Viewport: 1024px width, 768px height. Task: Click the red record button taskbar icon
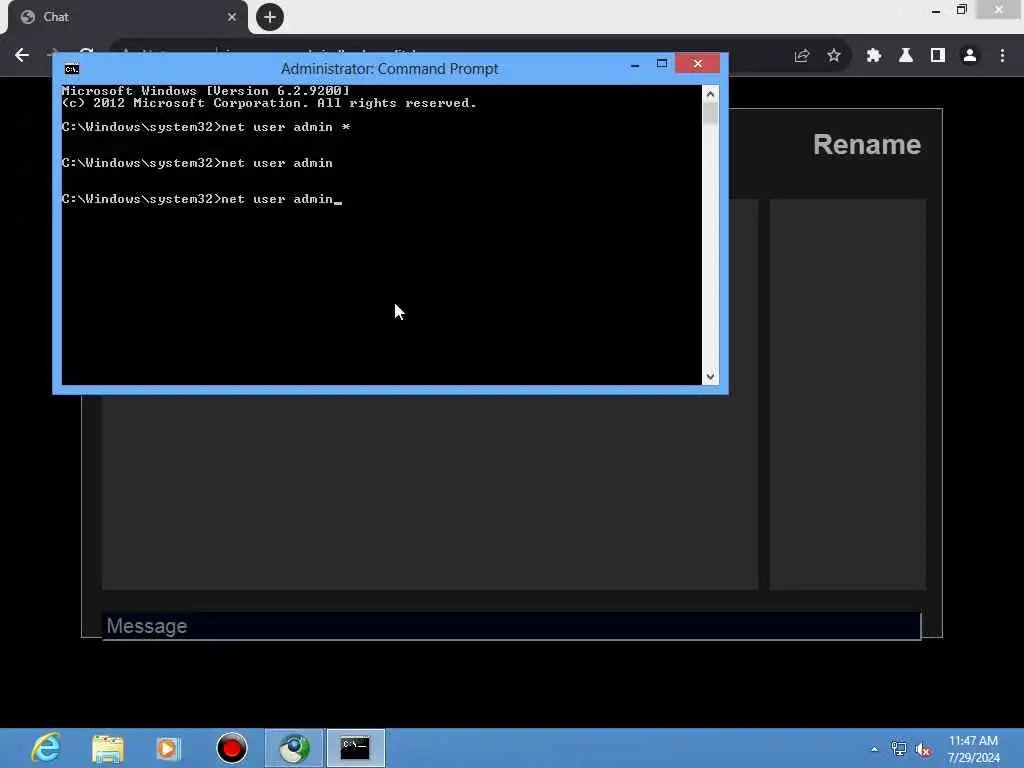click(232, 748)
